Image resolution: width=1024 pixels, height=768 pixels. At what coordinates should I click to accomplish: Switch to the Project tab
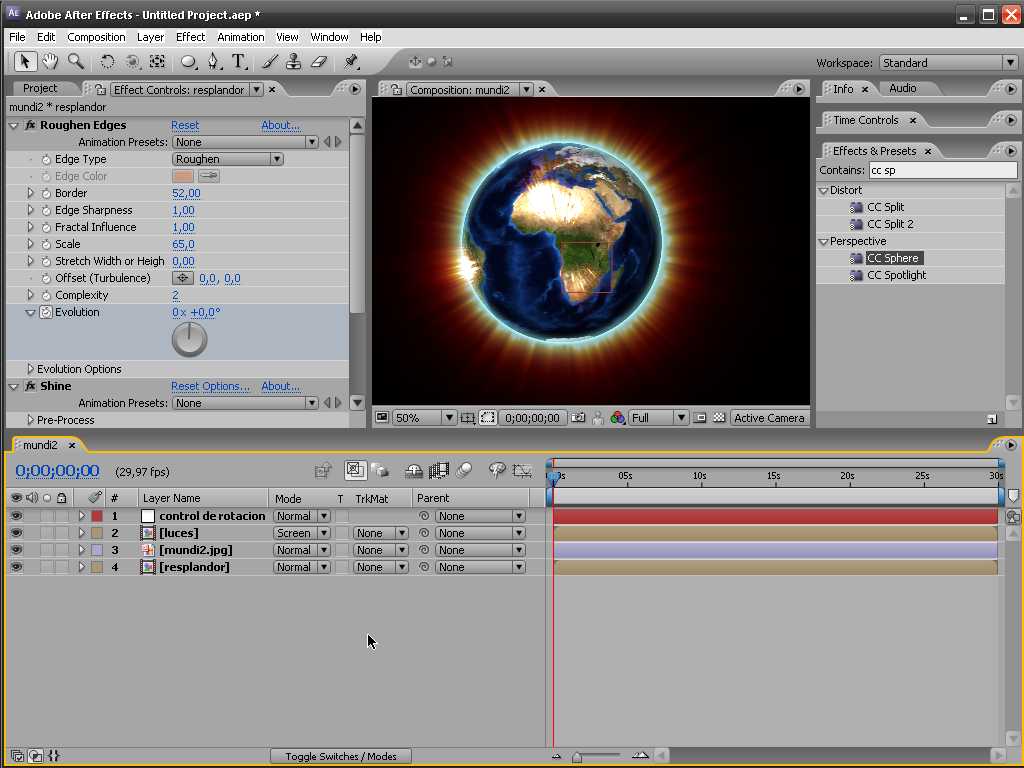(41, 88)
